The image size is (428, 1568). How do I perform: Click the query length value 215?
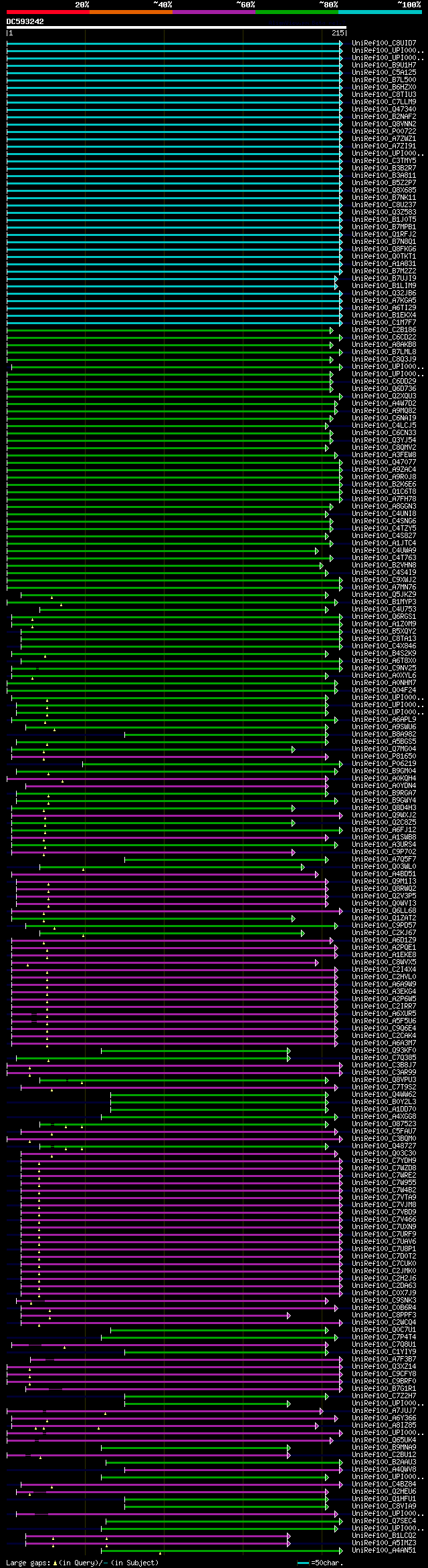338,33
